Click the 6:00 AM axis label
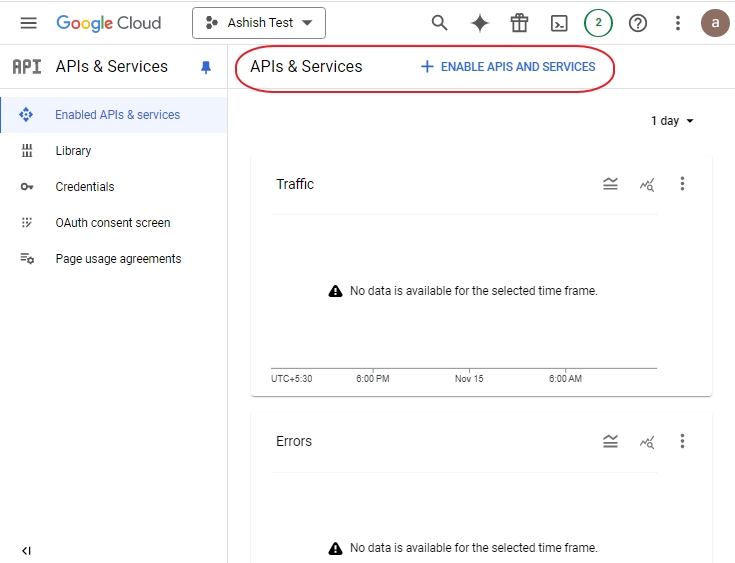Viewport: 735px width, 563px height. pos(565,379)
